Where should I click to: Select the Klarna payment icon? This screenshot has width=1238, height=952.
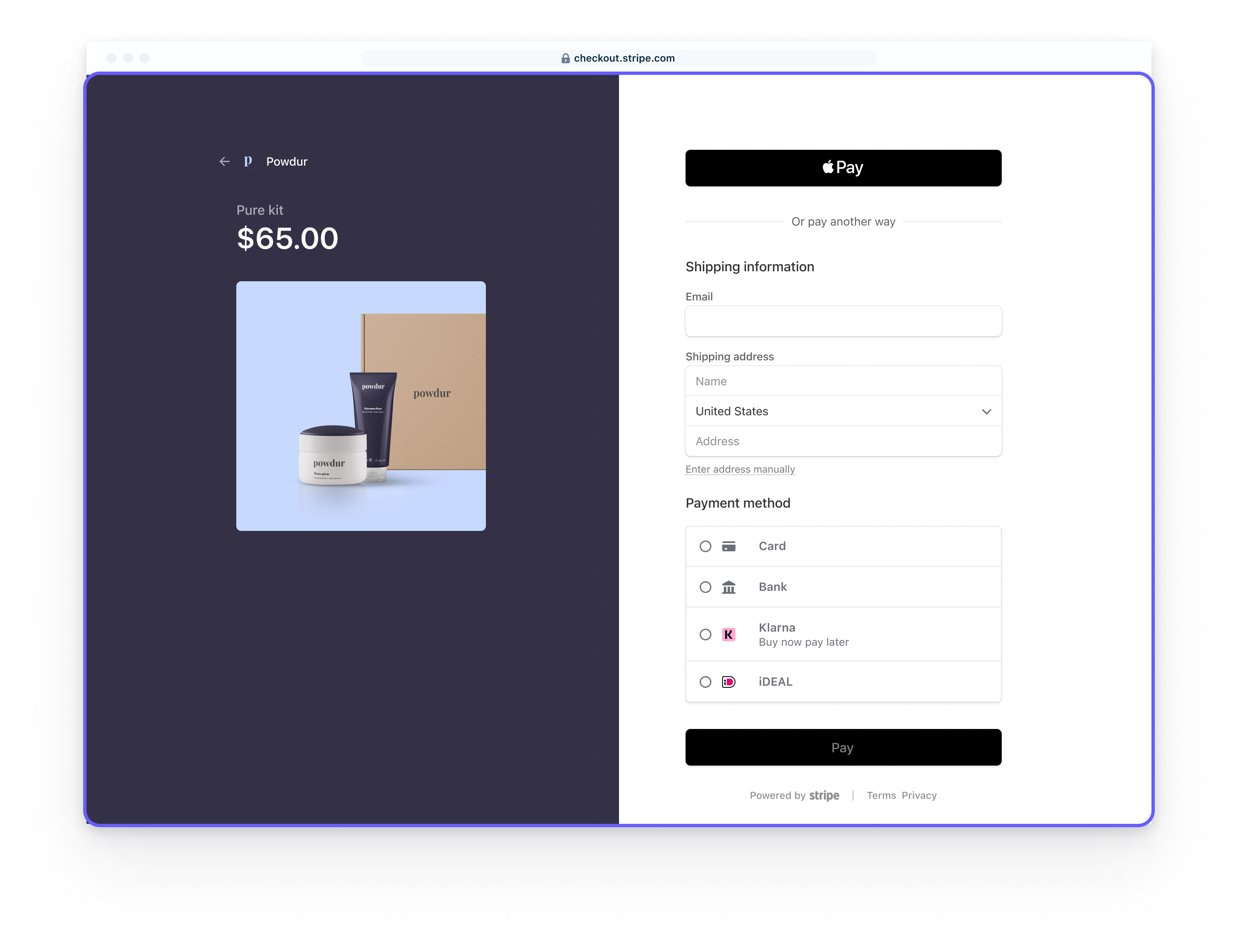tap(729, 634)
